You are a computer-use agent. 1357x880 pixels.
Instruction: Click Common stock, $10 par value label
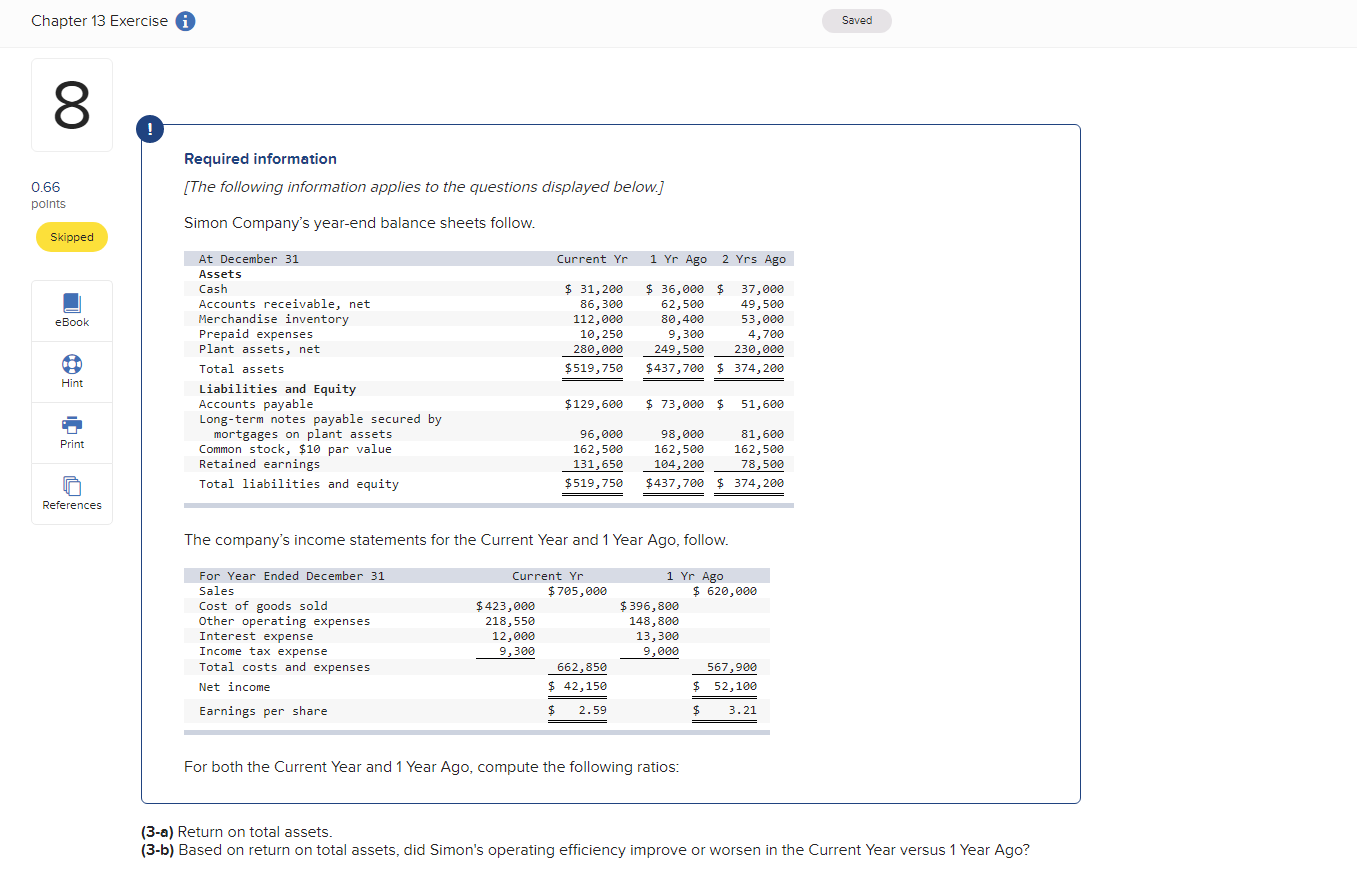pyautogui.click(x=295, y=449)
